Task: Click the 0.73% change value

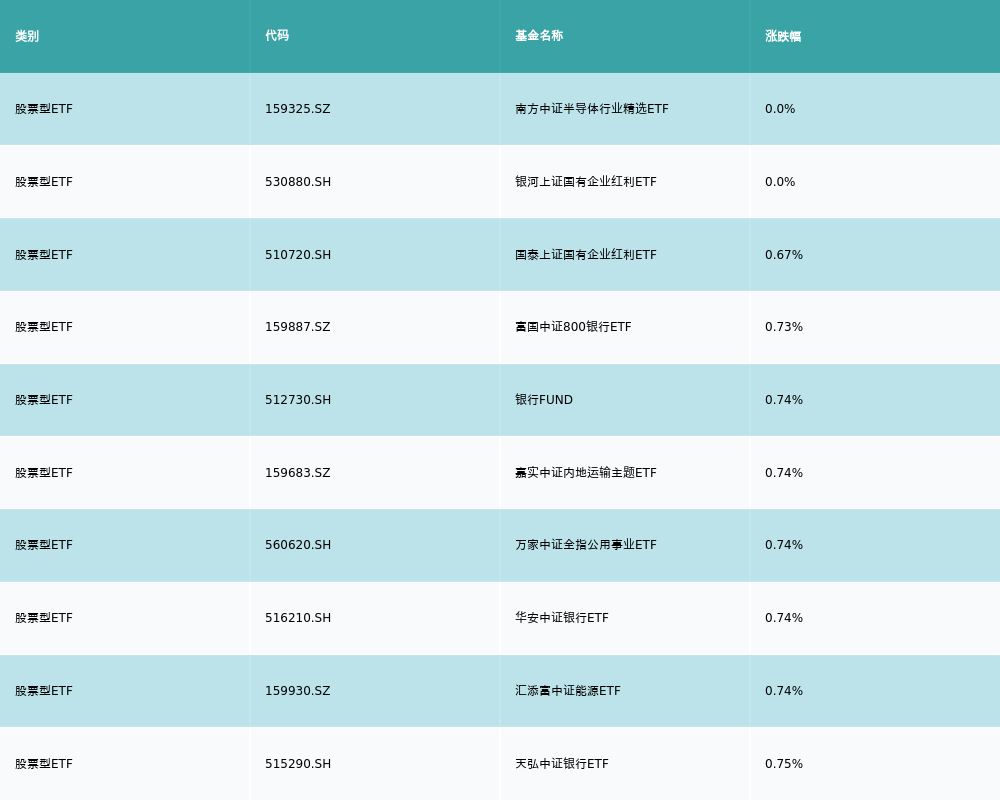Action: (x=784, y=327)
